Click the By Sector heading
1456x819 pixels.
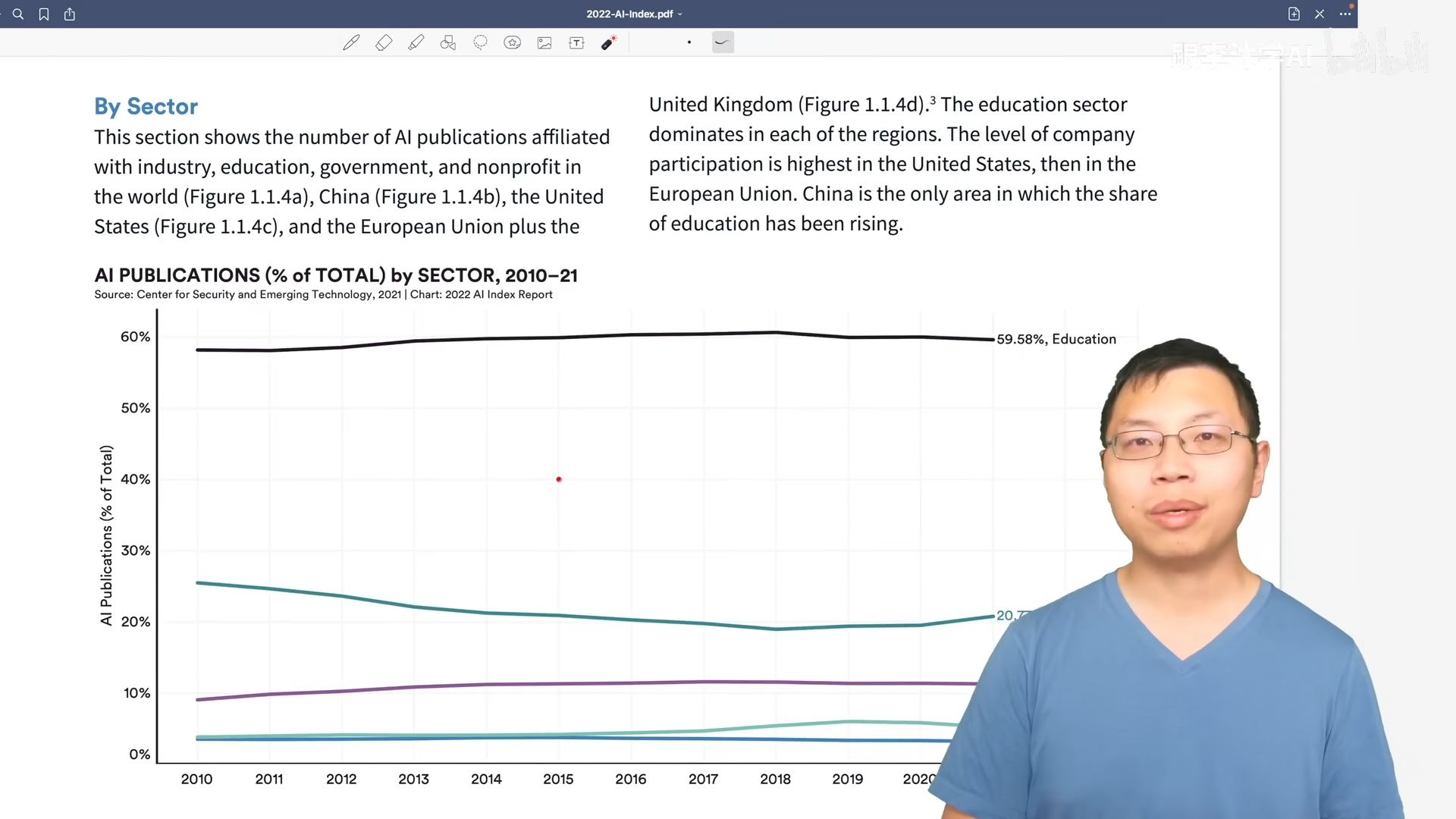coord(146,106)
